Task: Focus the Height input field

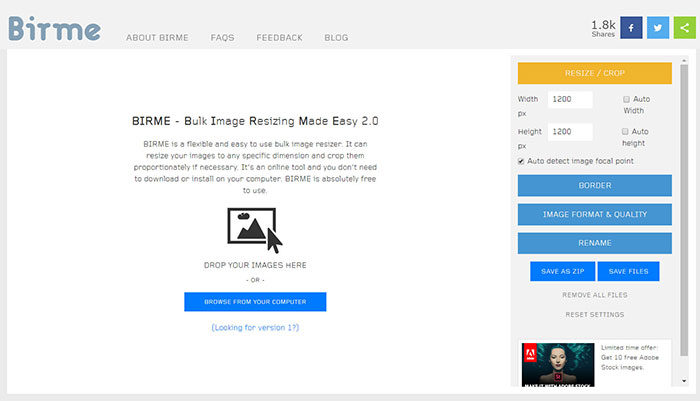Action: pyautogui.click(x=570, y=132)
